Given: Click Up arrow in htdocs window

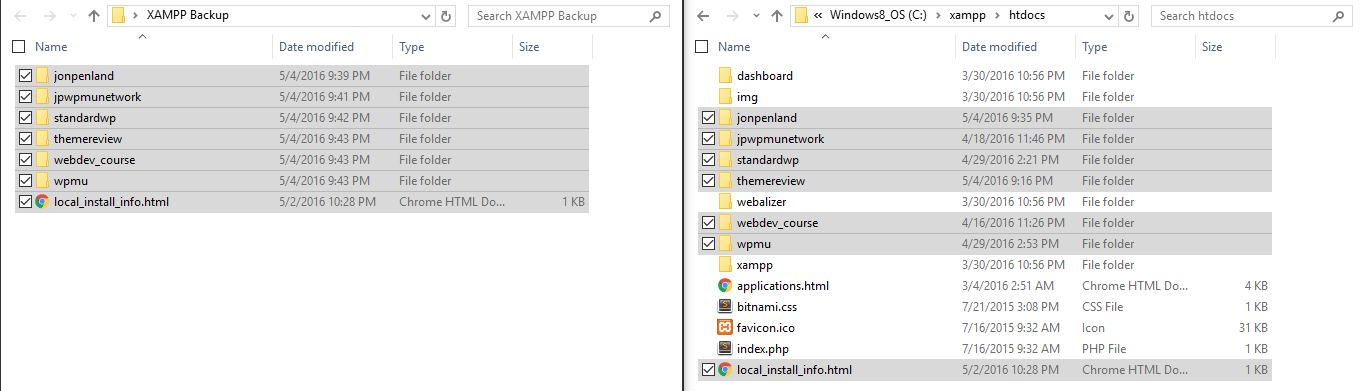Looking at the screenshot, I should tap(776, 16).
